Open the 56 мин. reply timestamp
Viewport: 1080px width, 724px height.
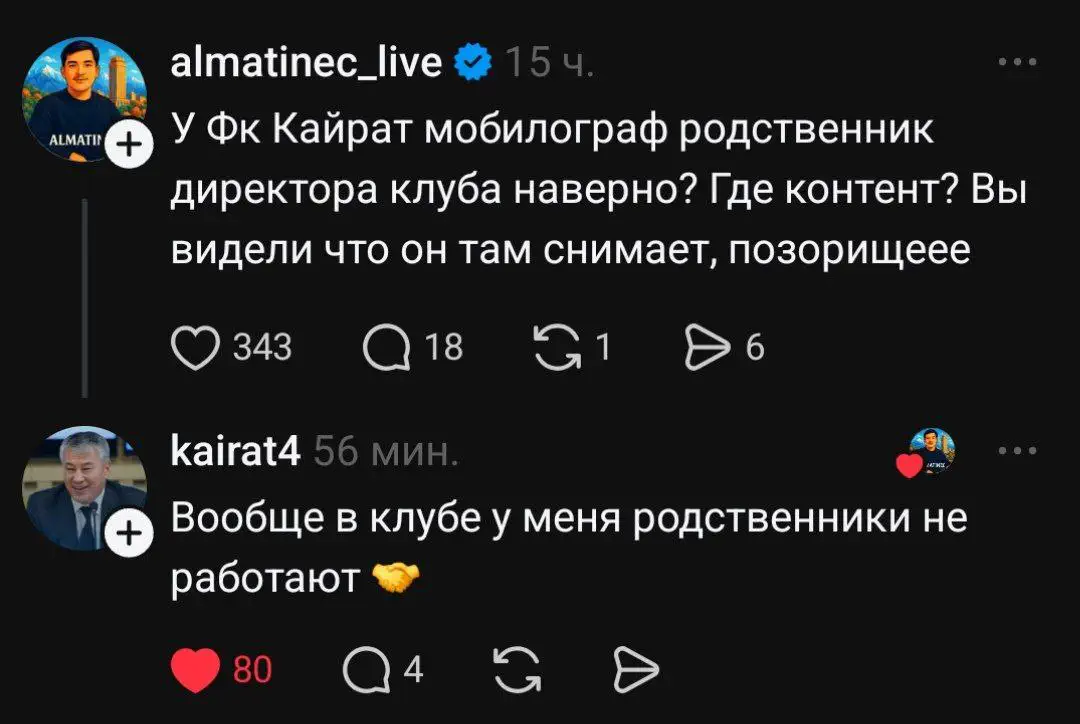coord(386,452)
